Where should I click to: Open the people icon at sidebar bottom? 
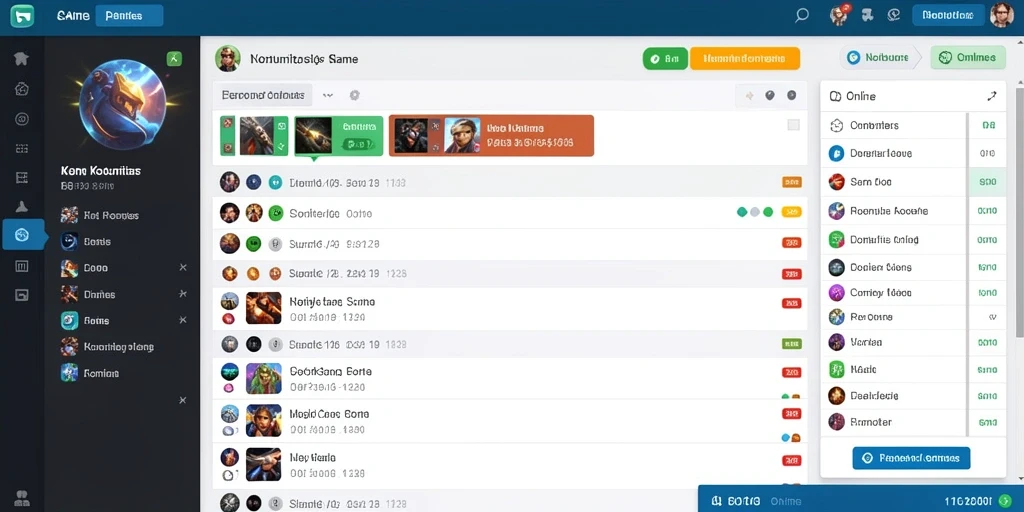22,498
